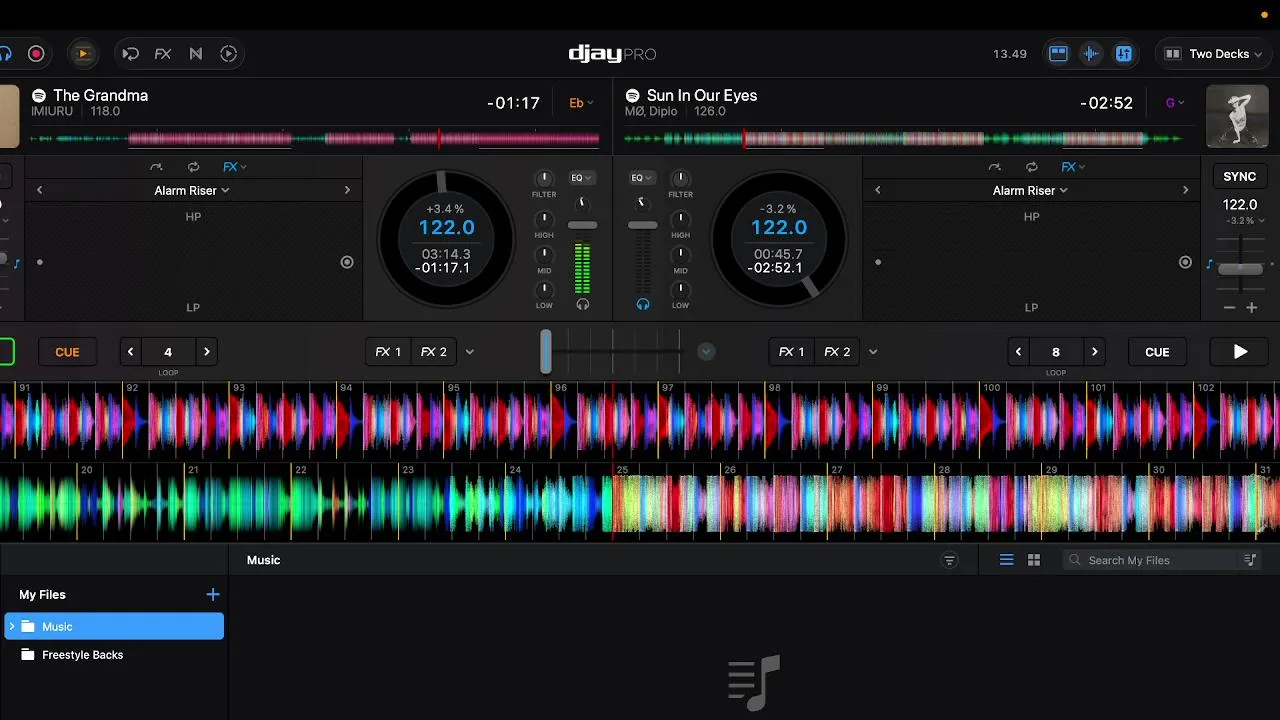Click the curved arrow icon on left deck
This screenshot has width=1280, height=720.
[156, 167]
